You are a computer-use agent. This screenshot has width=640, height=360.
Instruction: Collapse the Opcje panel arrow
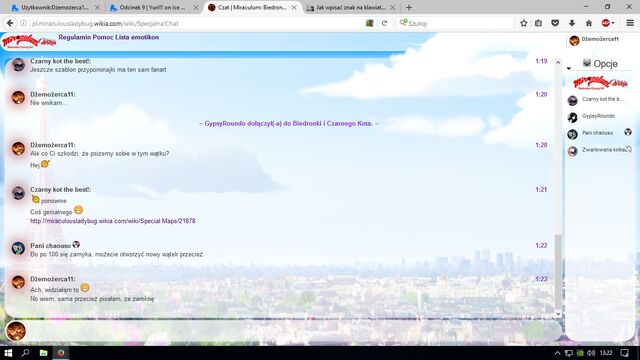[569, 68]
